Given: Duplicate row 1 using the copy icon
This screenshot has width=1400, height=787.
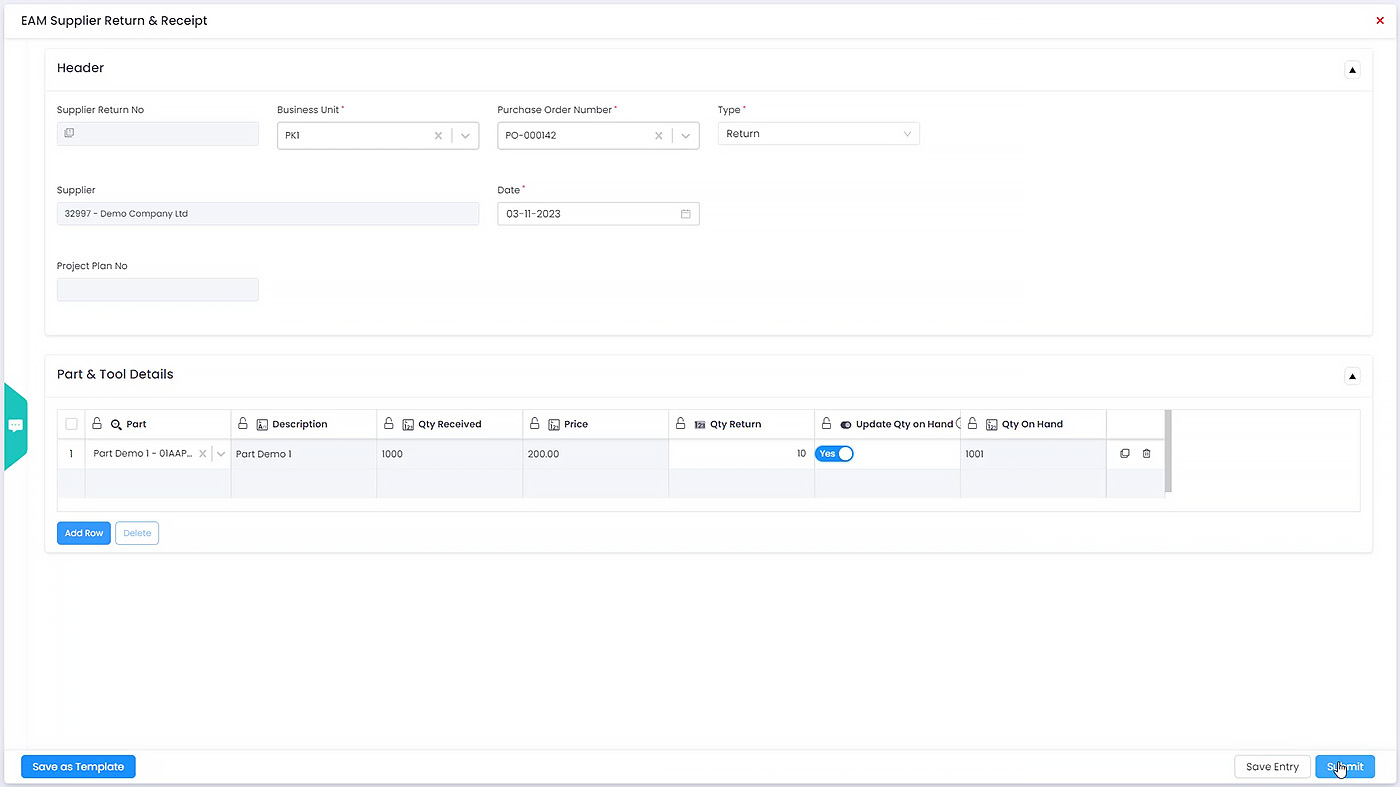Looking at the screenshot, I should click(x=1125, y=454).
